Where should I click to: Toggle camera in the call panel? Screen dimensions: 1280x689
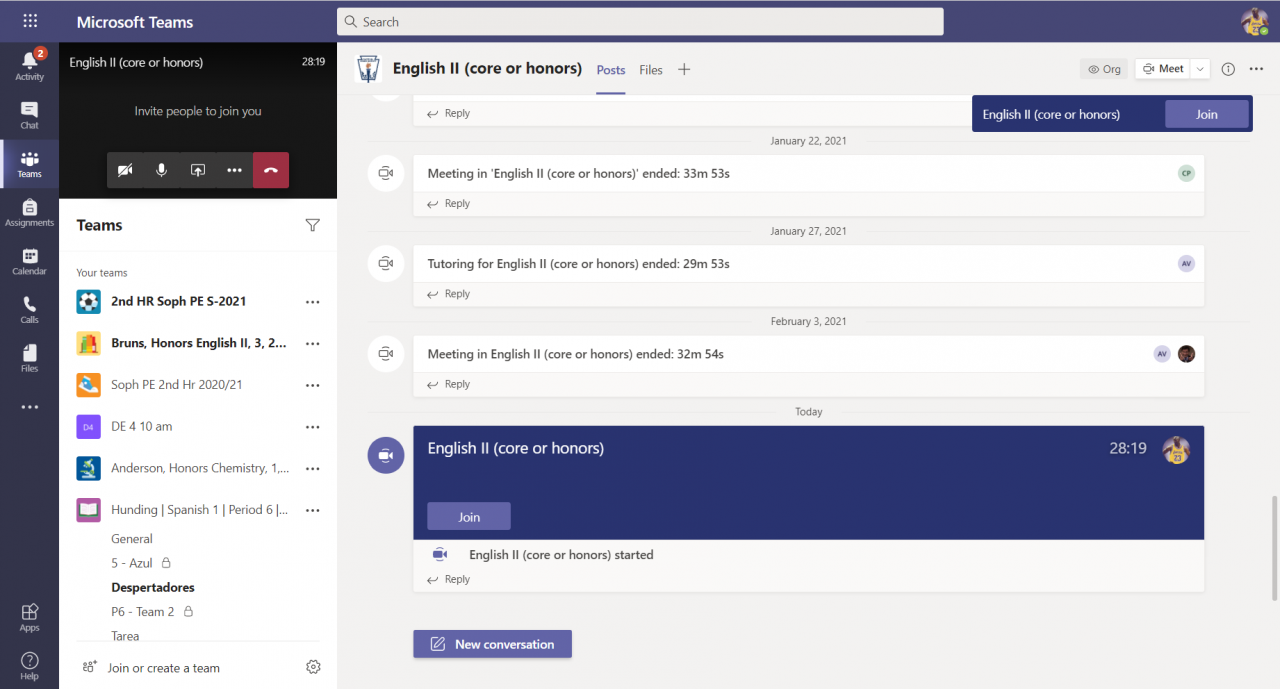pos(125,170)
